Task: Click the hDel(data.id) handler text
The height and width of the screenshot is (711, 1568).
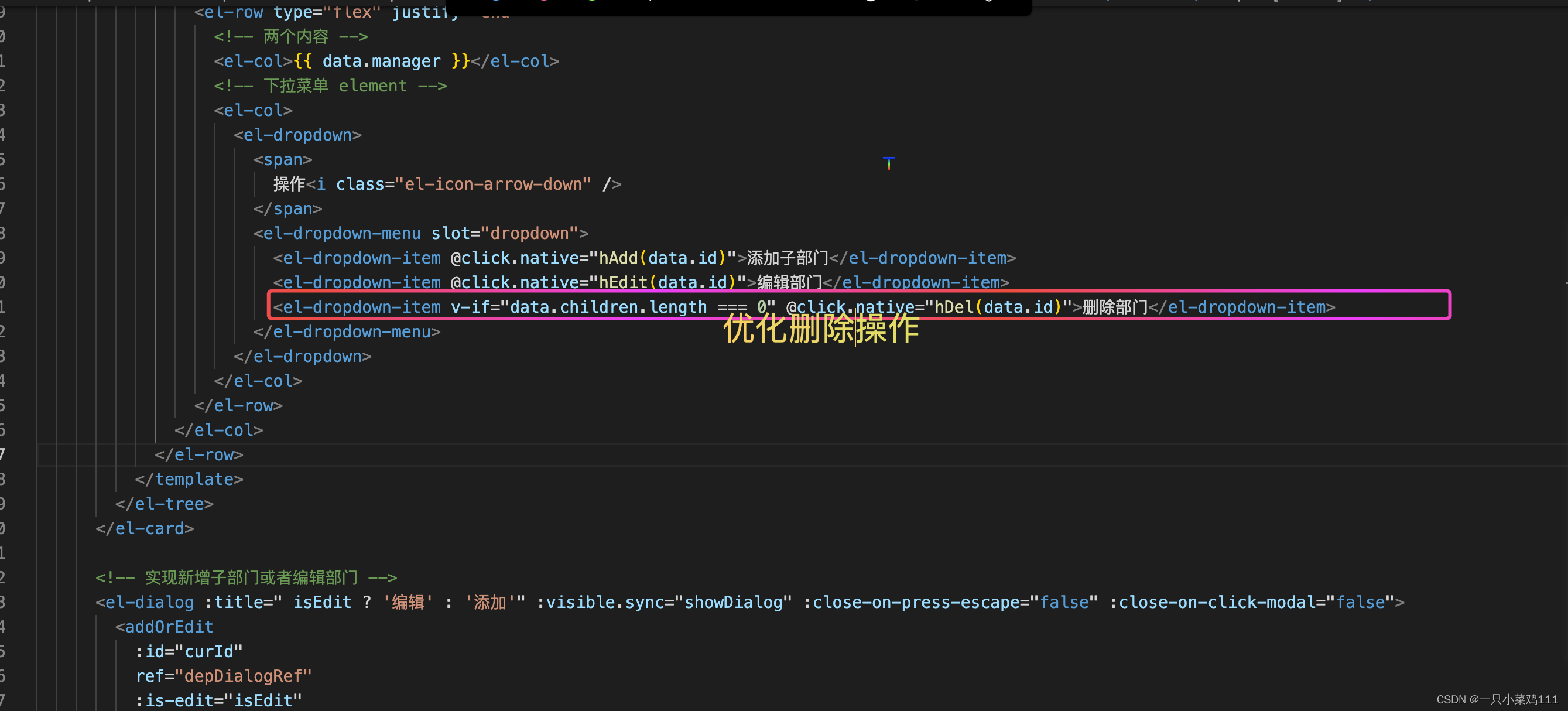Action: 997,307
